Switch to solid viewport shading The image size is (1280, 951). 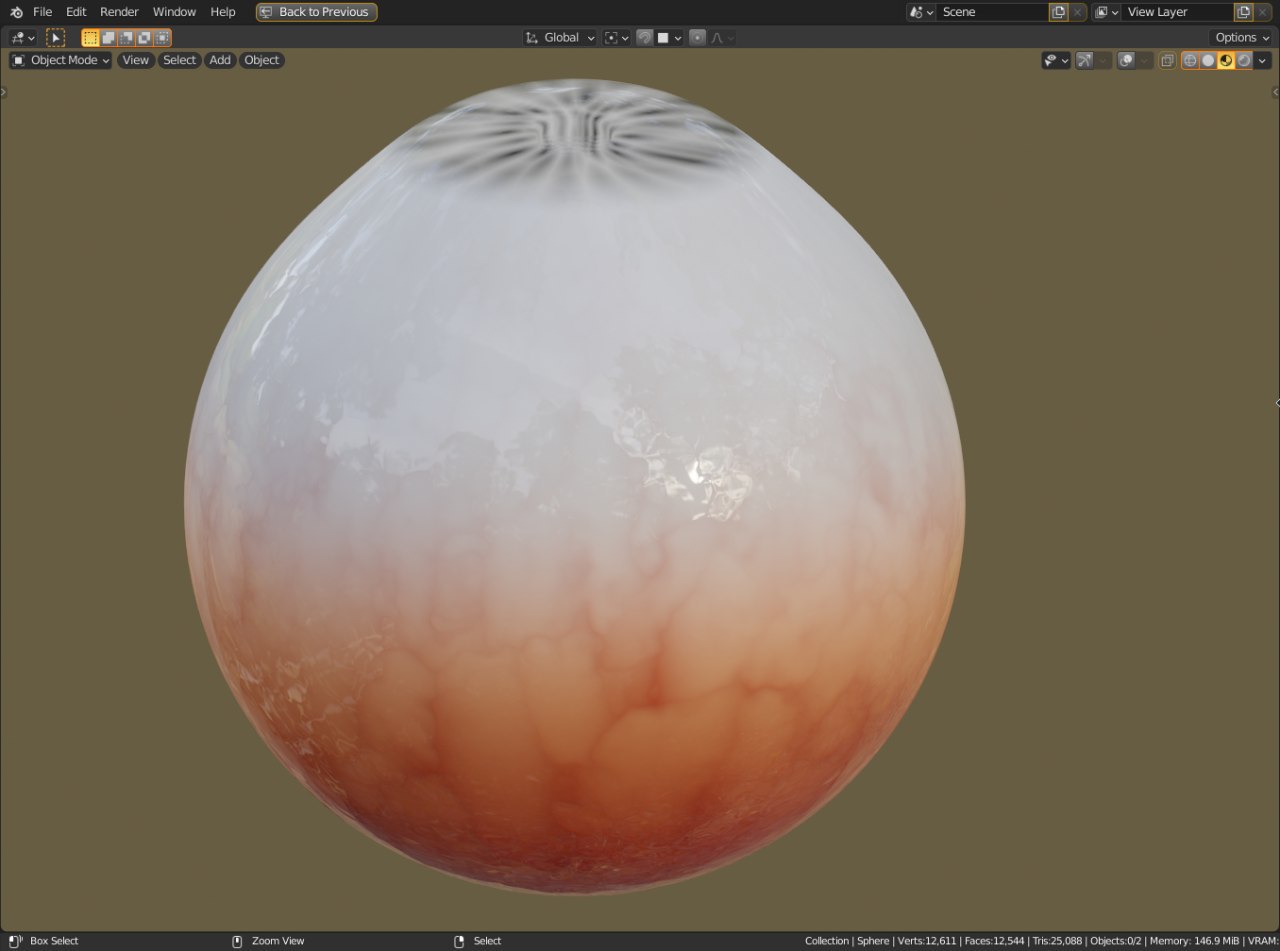coord(1208,60)
